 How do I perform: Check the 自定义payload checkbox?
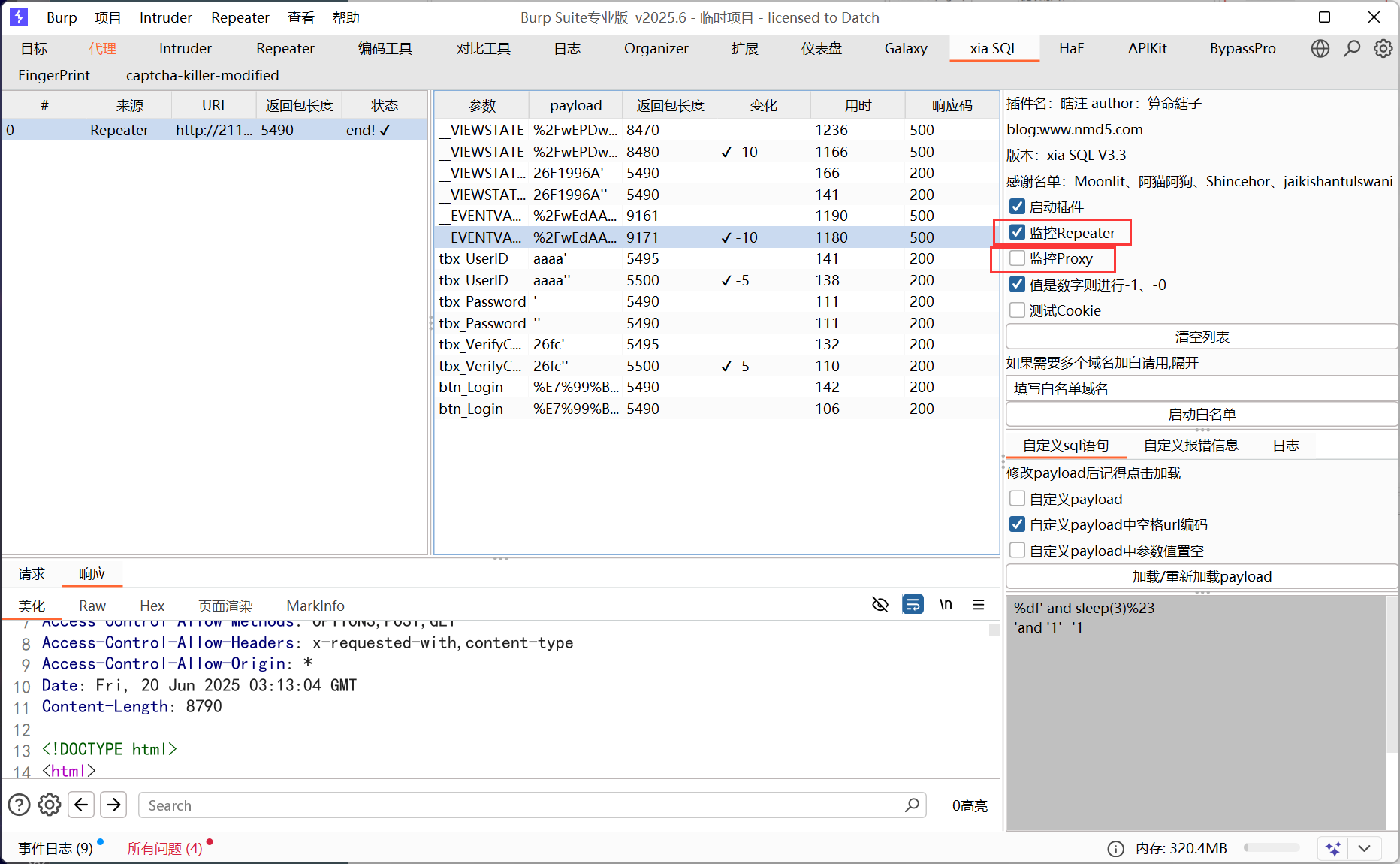point(1018,499)
